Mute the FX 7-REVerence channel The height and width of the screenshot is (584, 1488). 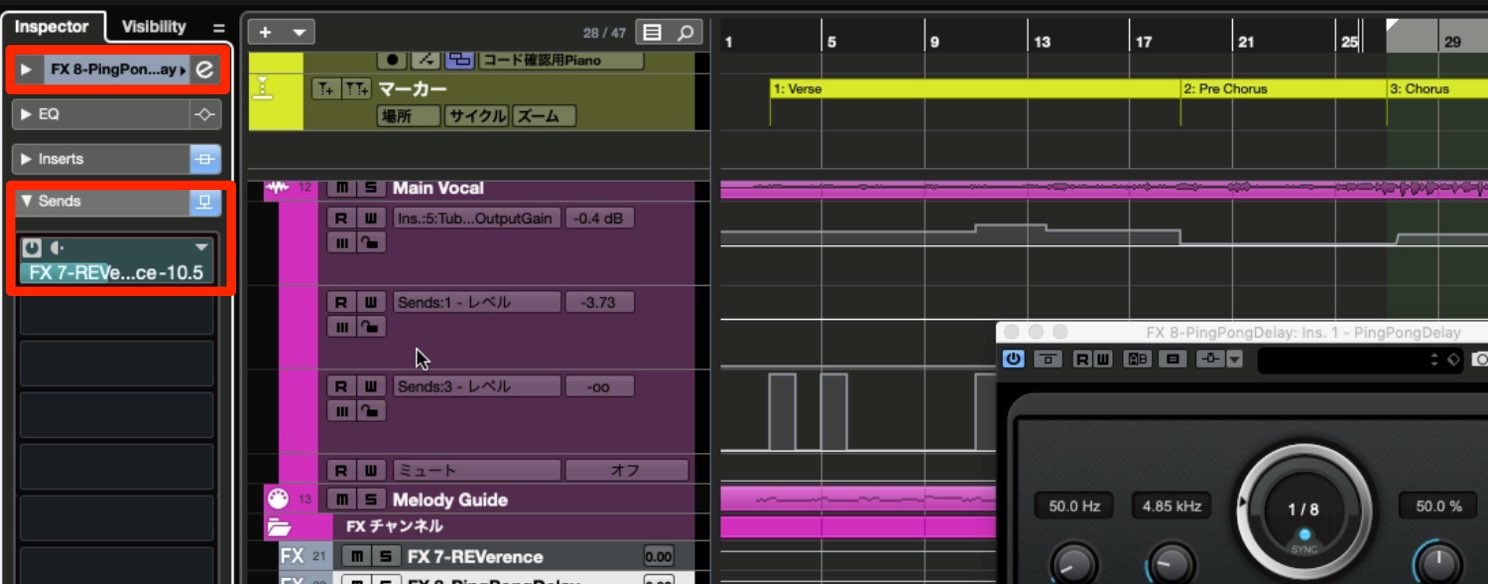click(354, 557)
